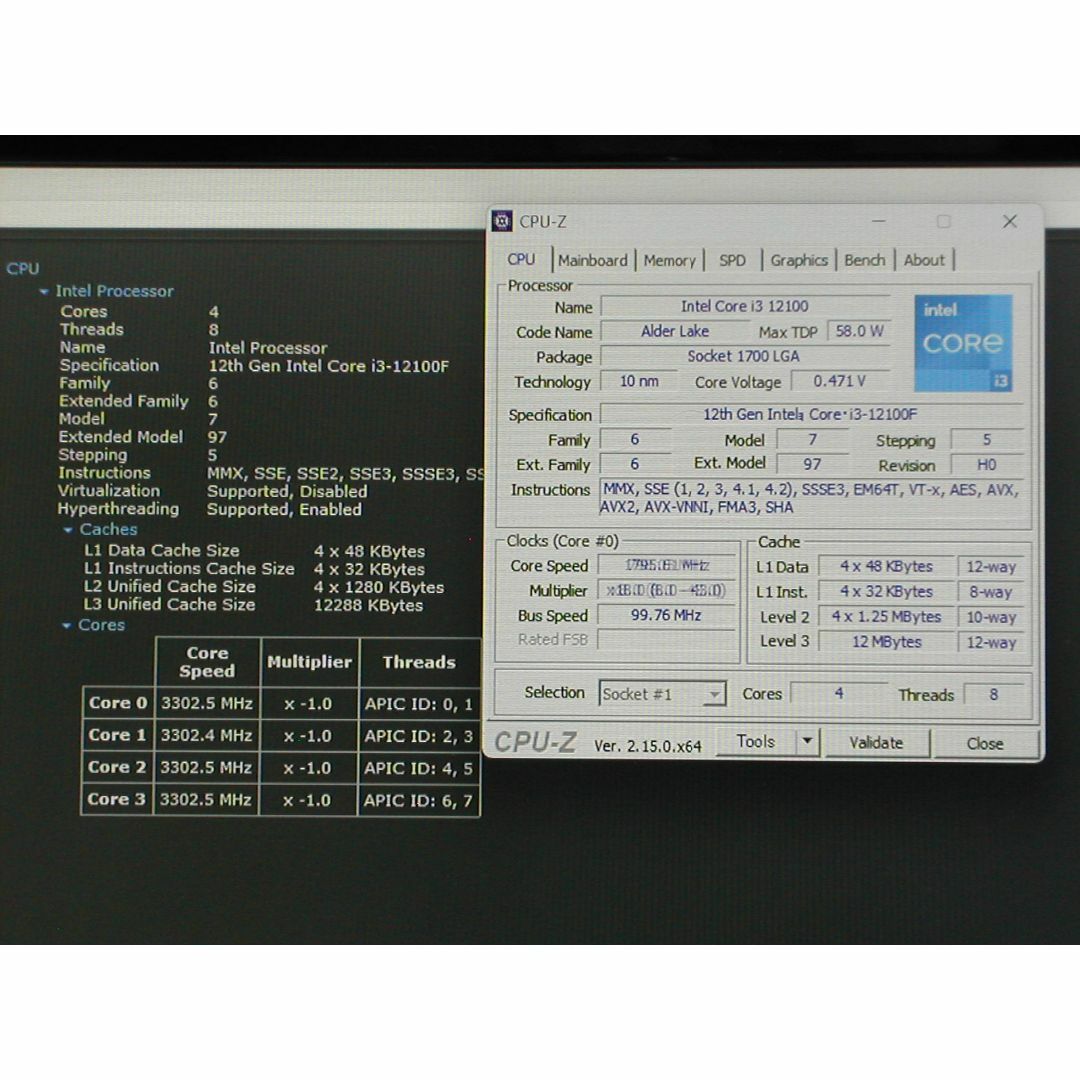
Task: Click the Instructions row in the left window
Action: (271, 473)
